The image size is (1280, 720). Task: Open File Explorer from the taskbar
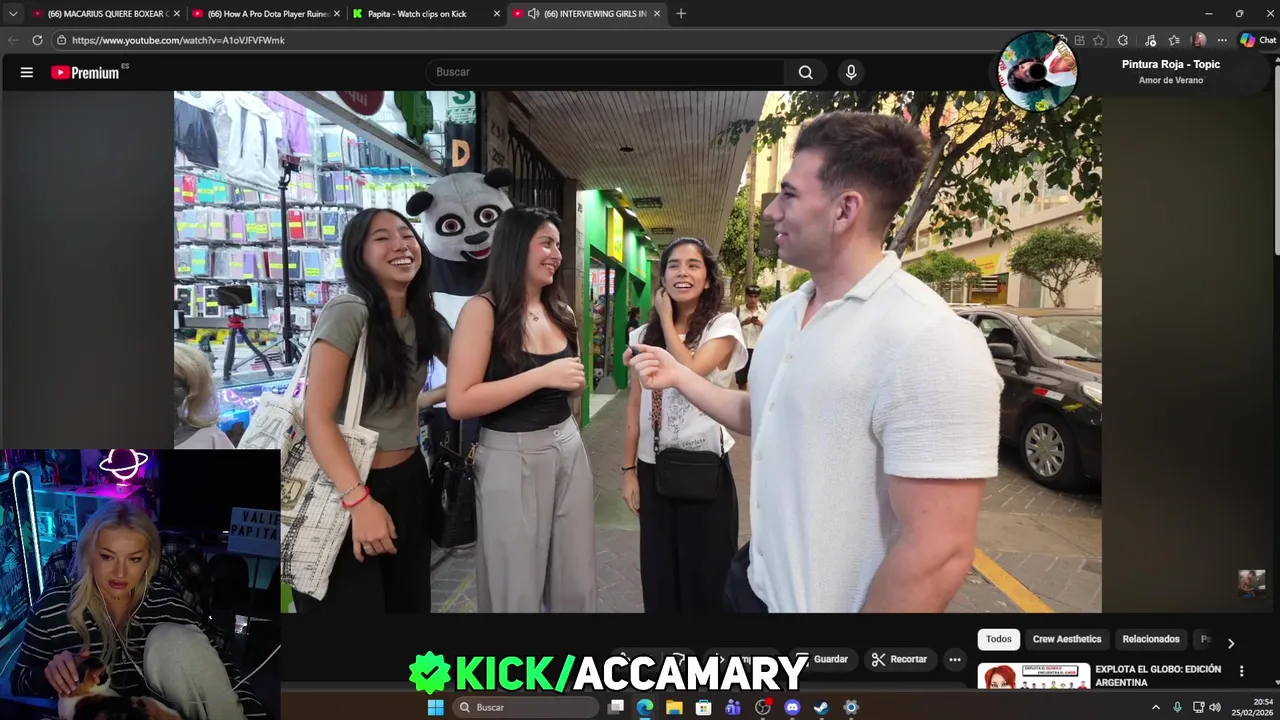674,707
